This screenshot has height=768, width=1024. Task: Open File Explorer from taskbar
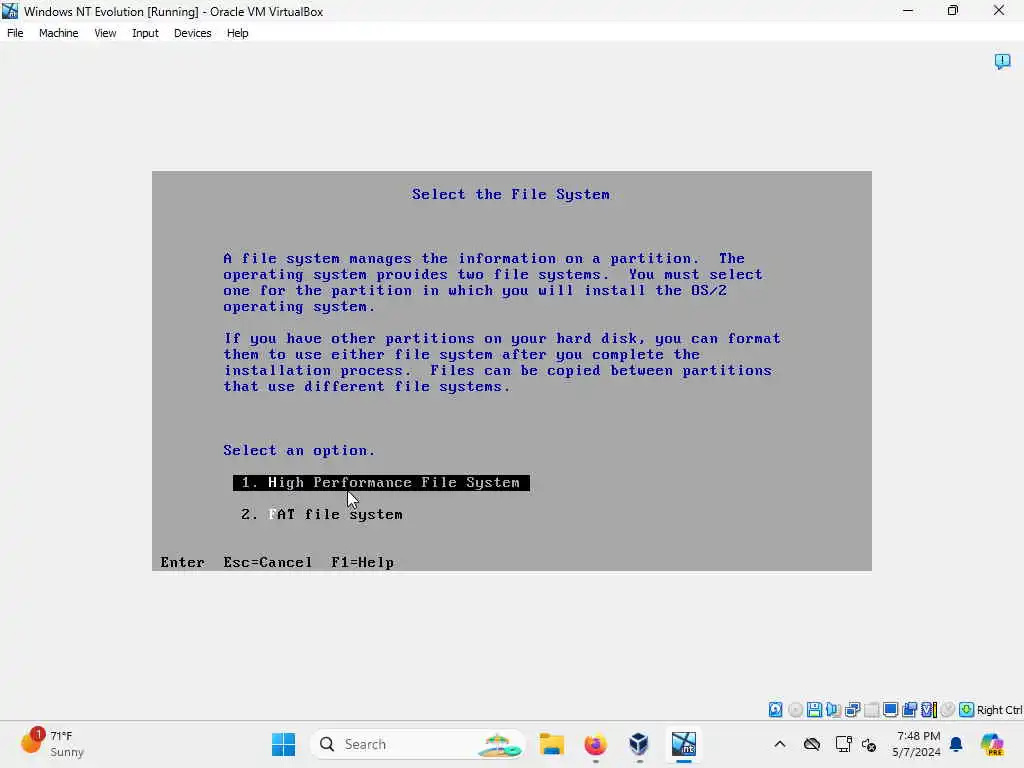click(x=552, y=744)
